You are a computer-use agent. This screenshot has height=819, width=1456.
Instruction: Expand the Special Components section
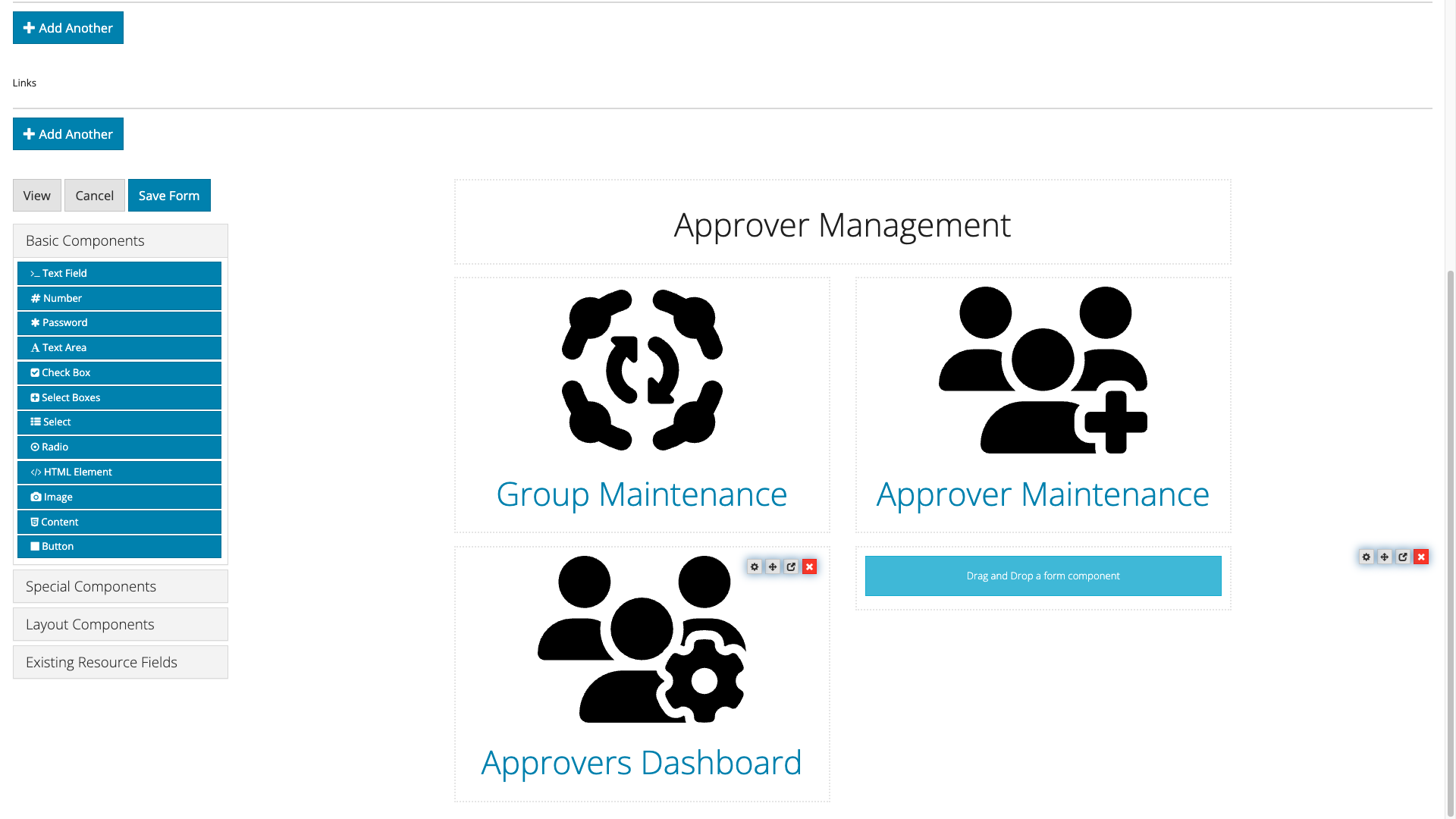[x=120, y=586]
